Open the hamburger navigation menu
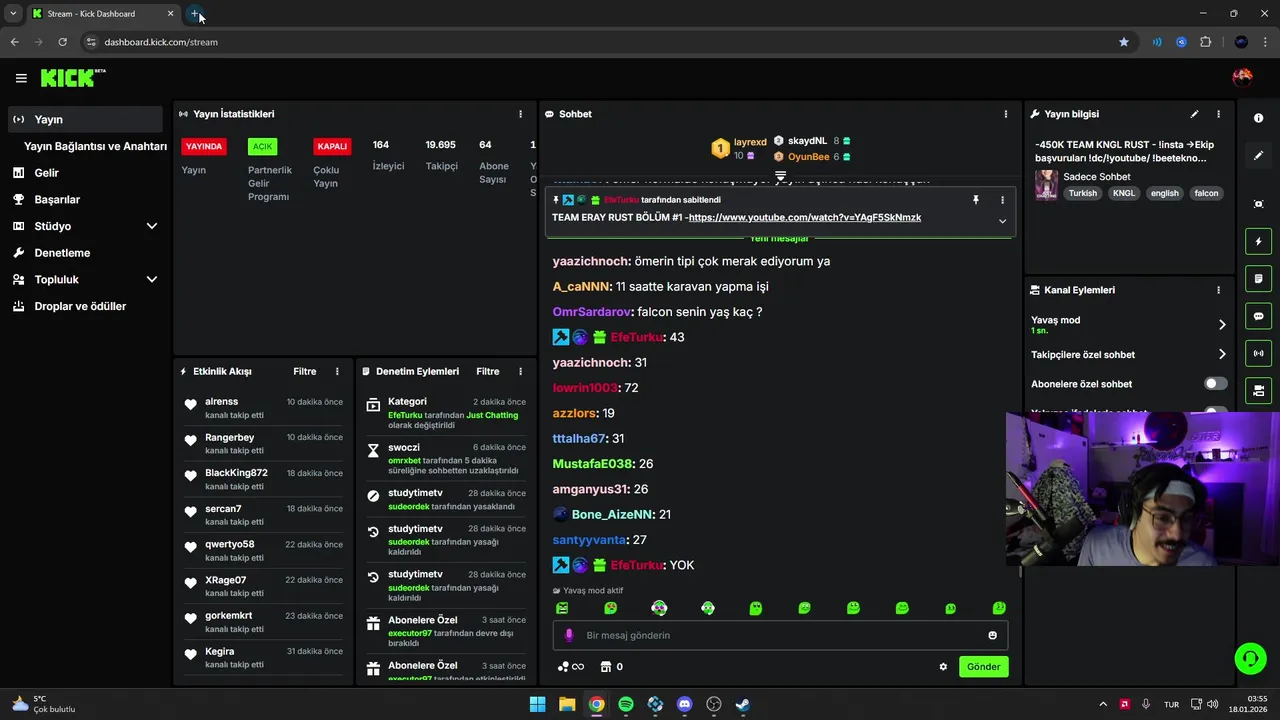Image resolution: width=1280 pixels, height=720 pixels. [21, 78]
